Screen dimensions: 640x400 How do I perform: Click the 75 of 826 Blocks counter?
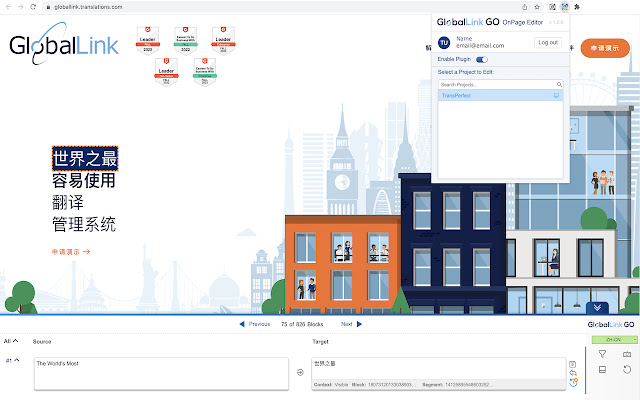coord(302,324)
